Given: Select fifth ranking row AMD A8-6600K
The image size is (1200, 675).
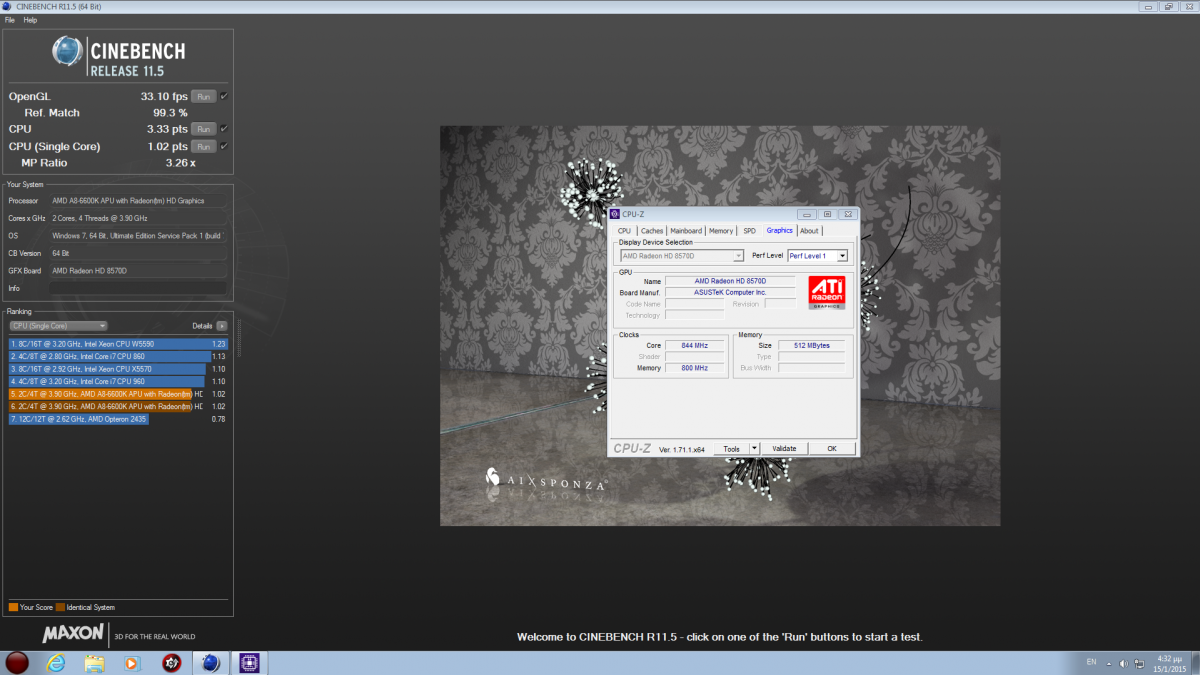Looking at the screenshot, I should (118, 394).
